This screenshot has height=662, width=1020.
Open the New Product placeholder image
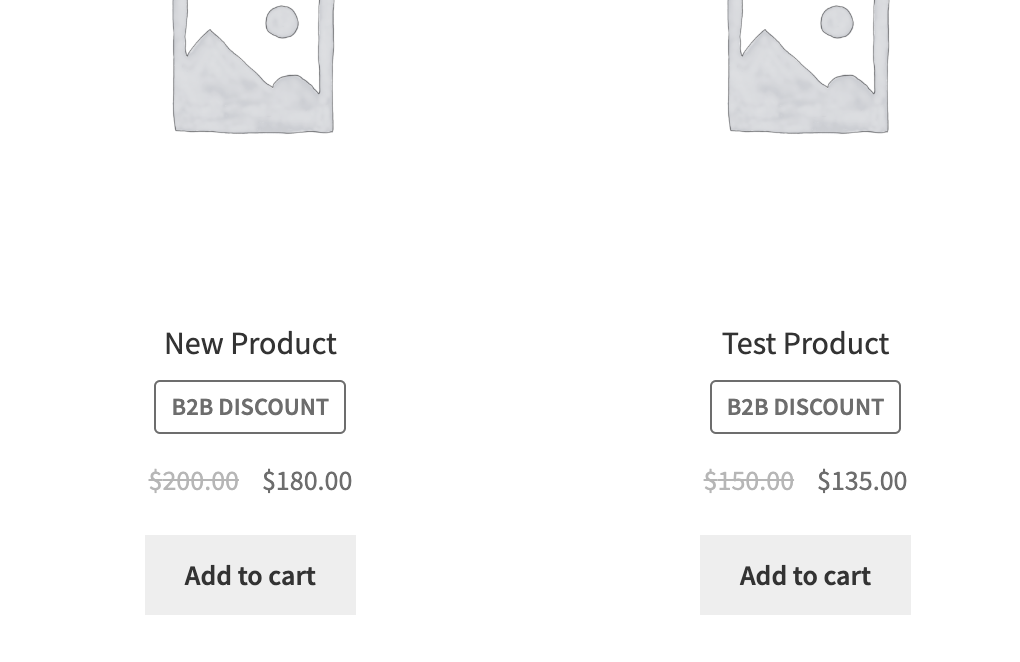253,66
